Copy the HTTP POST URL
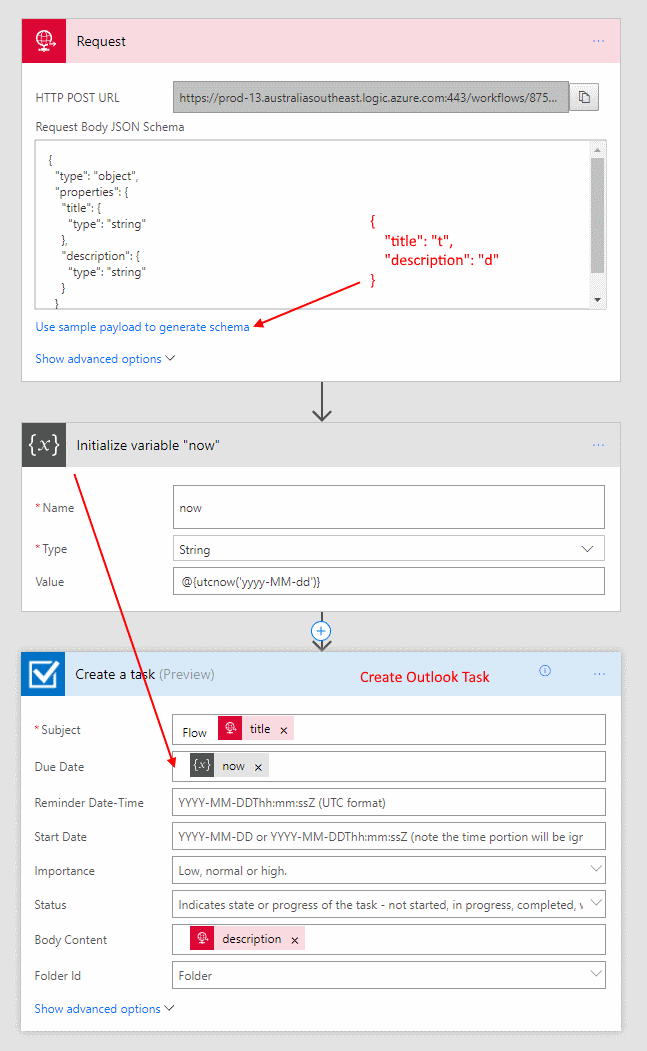The width and height of the screenshot is (647, 1051). point(585,97)
